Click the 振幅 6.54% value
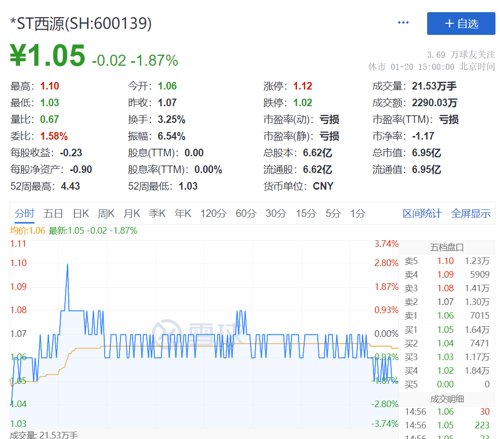 pyautogui.click(x=171, y=136)
